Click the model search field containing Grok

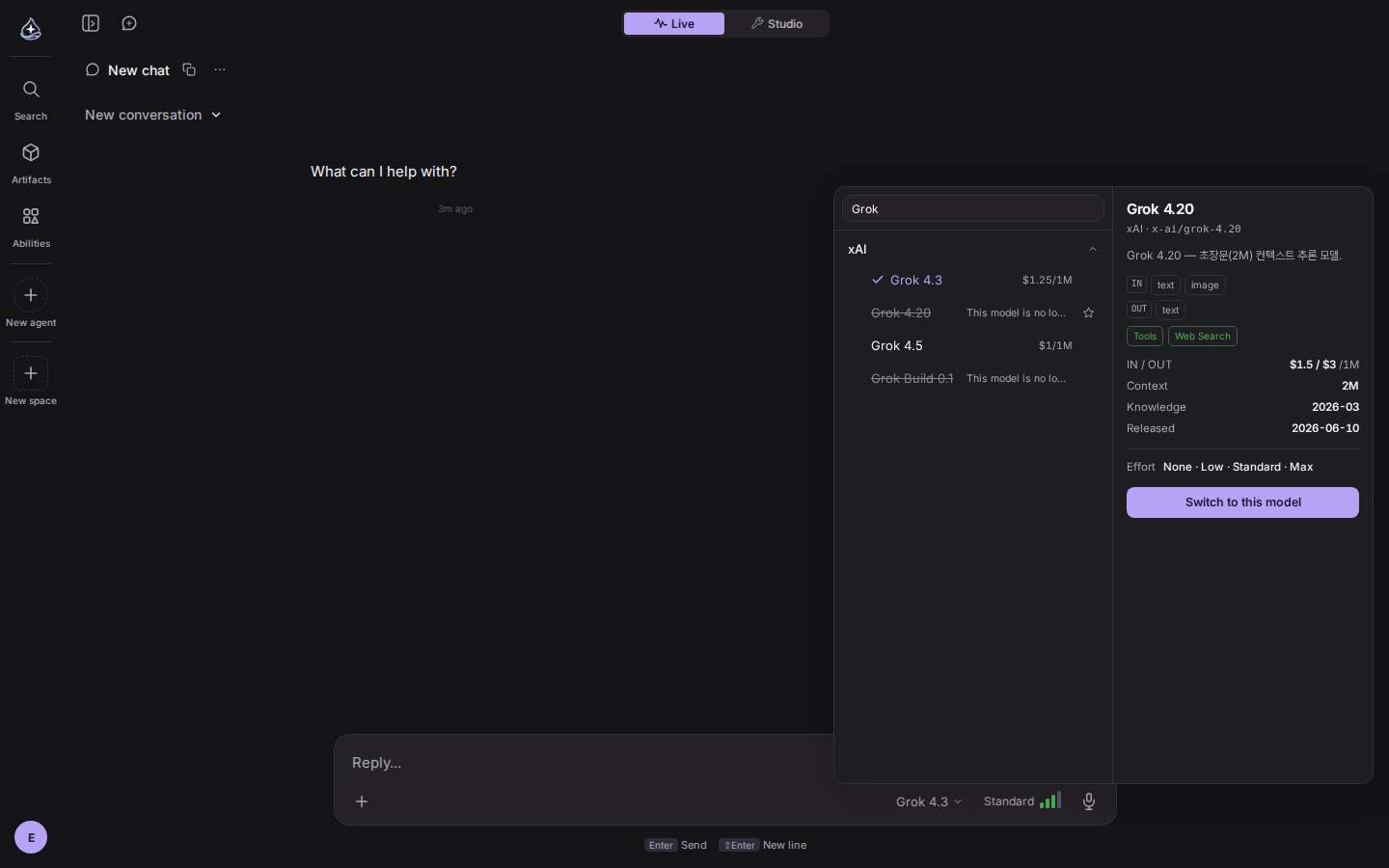click(x=972, y=208)
